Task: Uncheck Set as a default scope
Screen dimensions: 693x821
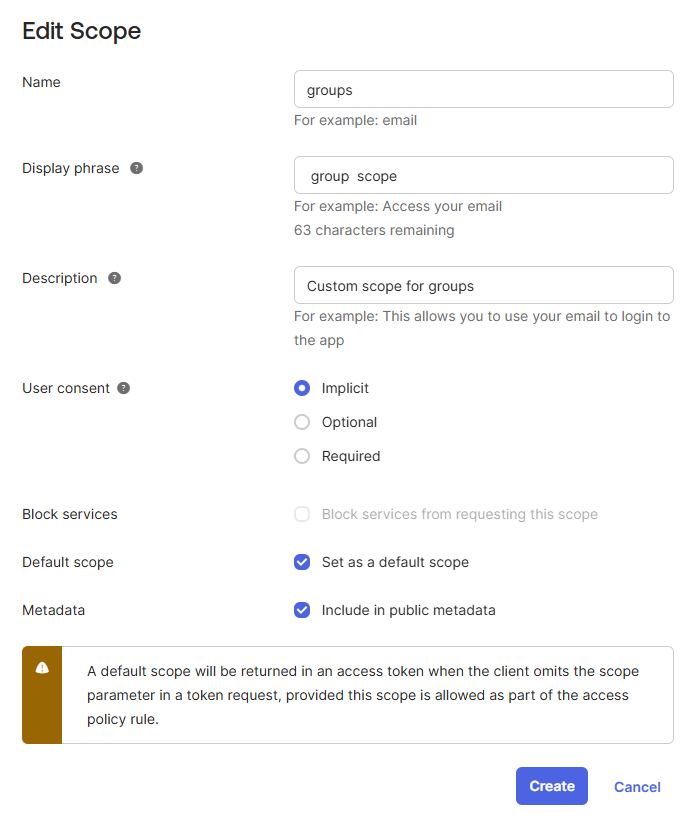Action: click(302, 562)
